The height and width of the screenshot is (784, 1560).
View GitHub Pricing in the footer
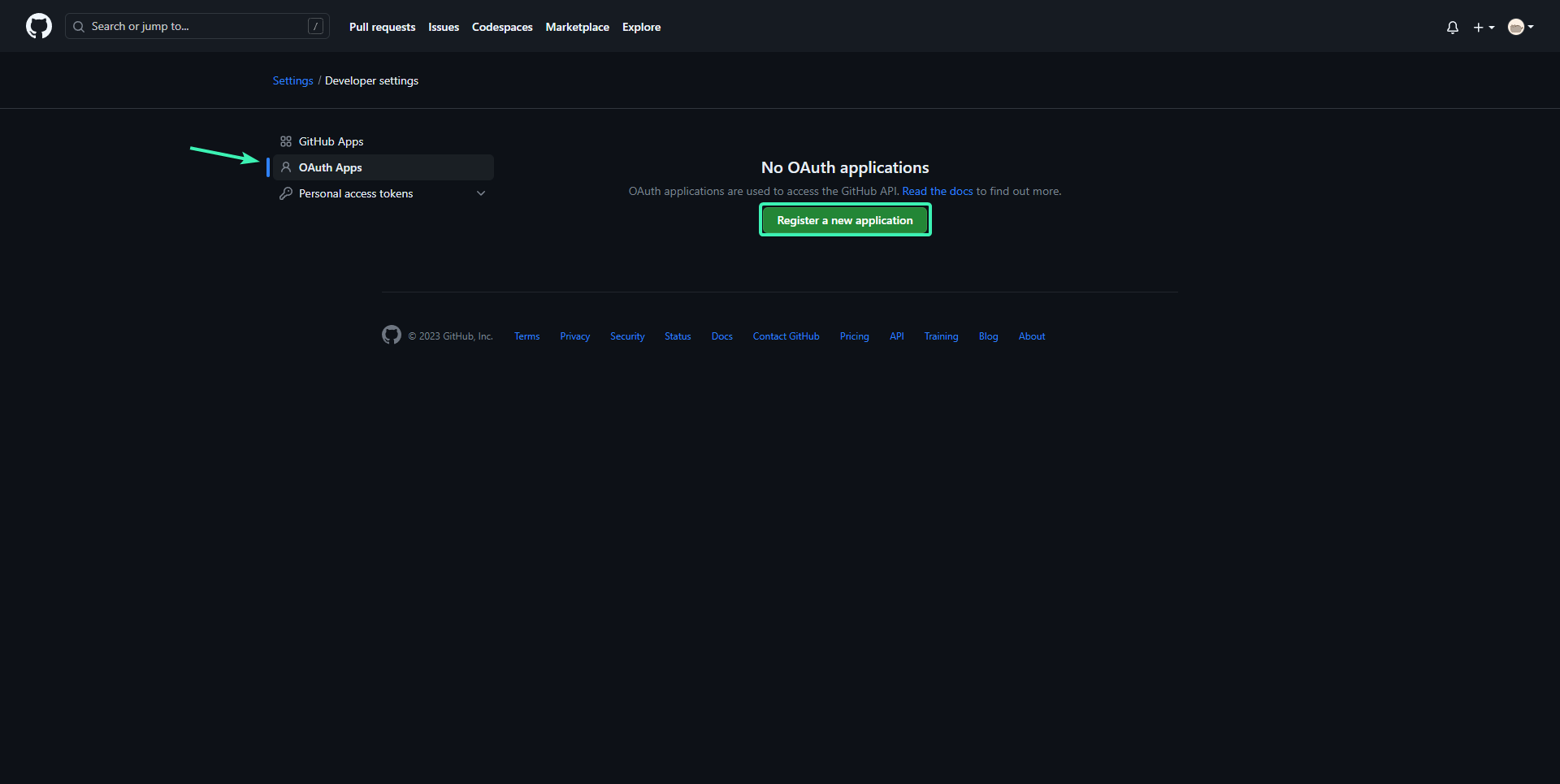854,336
